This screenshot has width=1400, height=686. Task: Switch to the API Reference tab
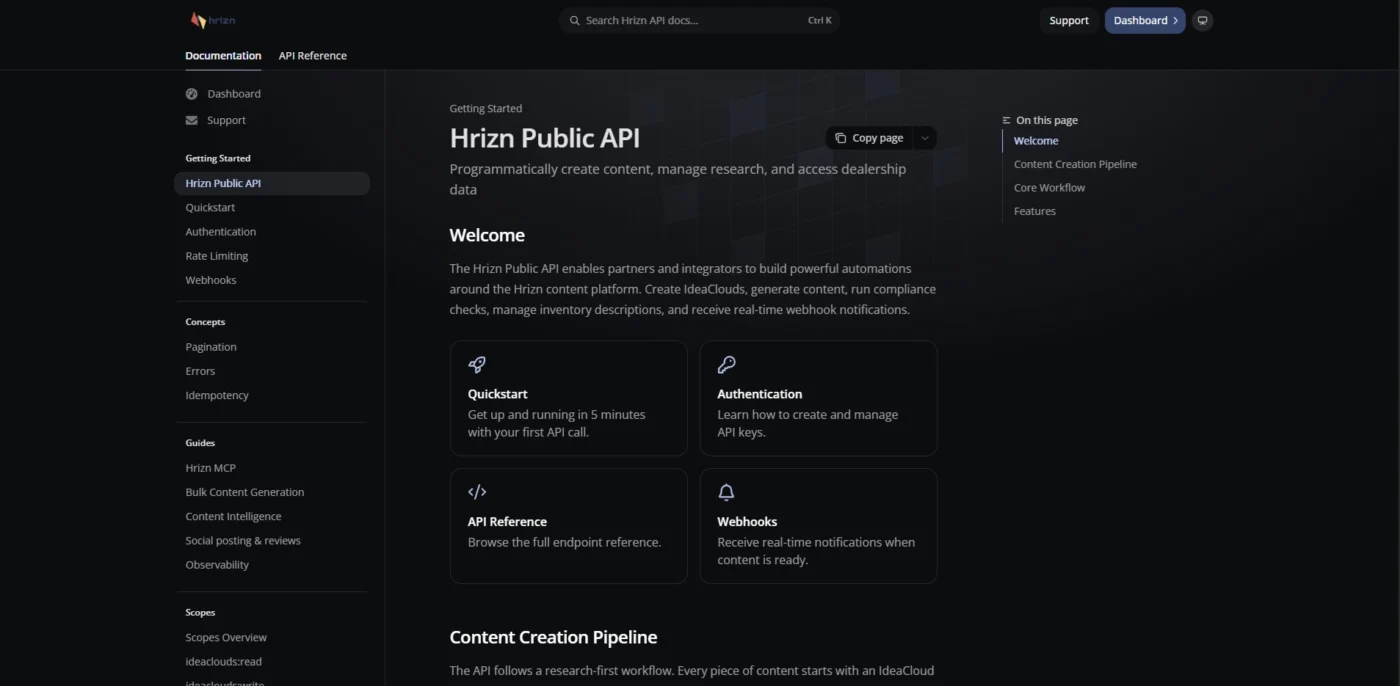click(313, 56)
